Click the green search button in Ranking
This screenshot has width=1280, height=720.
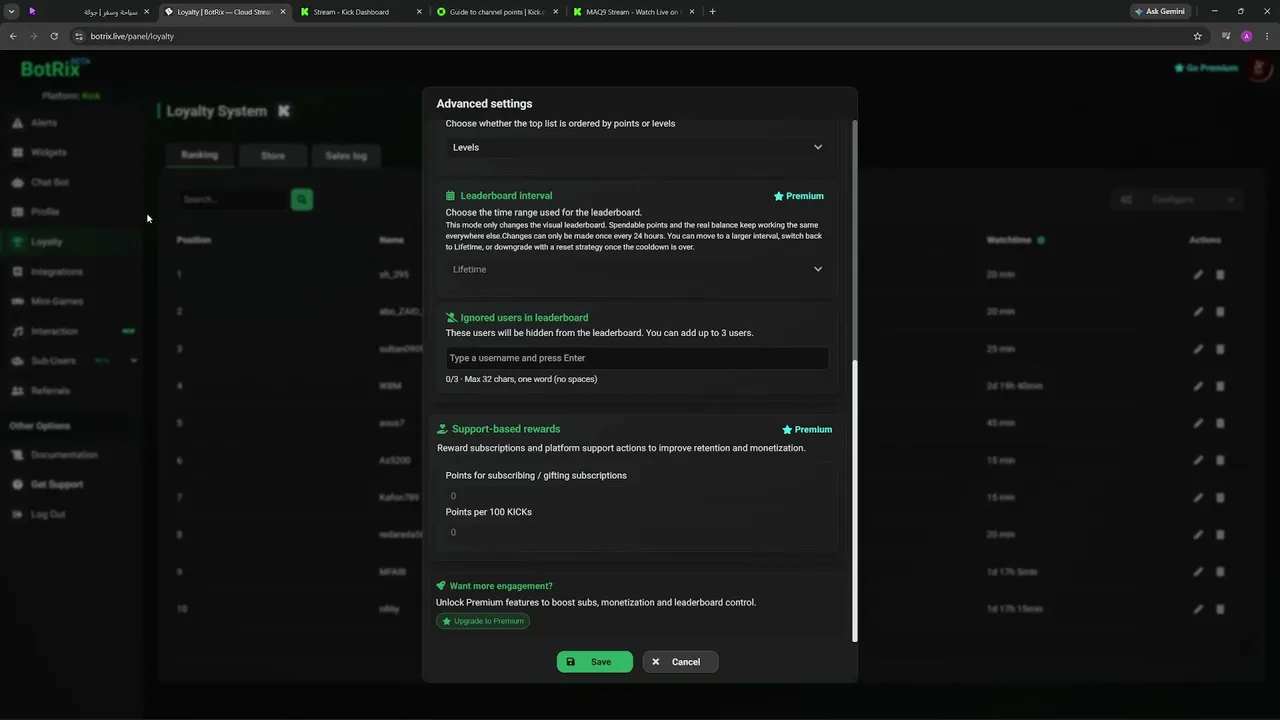(x=302, y=200)
